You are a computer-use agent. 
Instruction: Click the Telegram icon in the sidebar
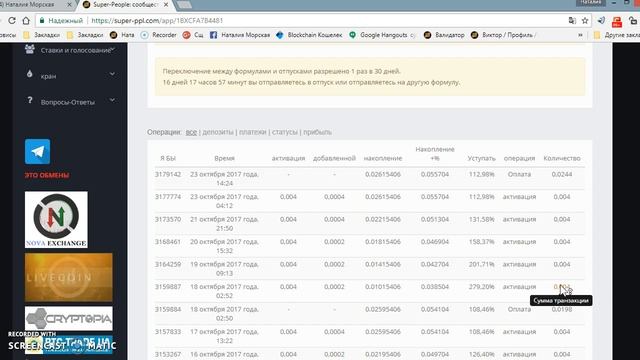[x=38, y=151]
